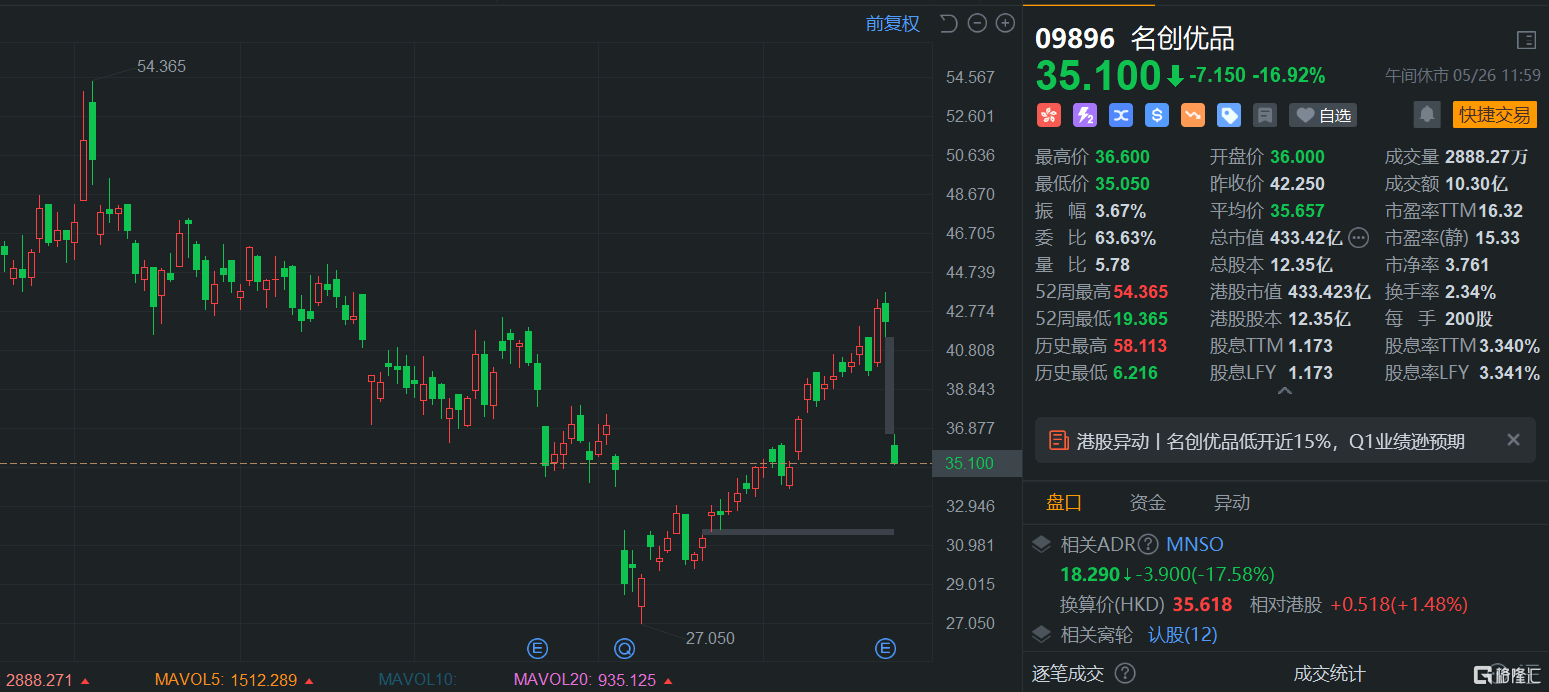Click the 27.050 low price annotation
Image resolution: width=1549 pixels, height=692 pixels.
point(710,638)
